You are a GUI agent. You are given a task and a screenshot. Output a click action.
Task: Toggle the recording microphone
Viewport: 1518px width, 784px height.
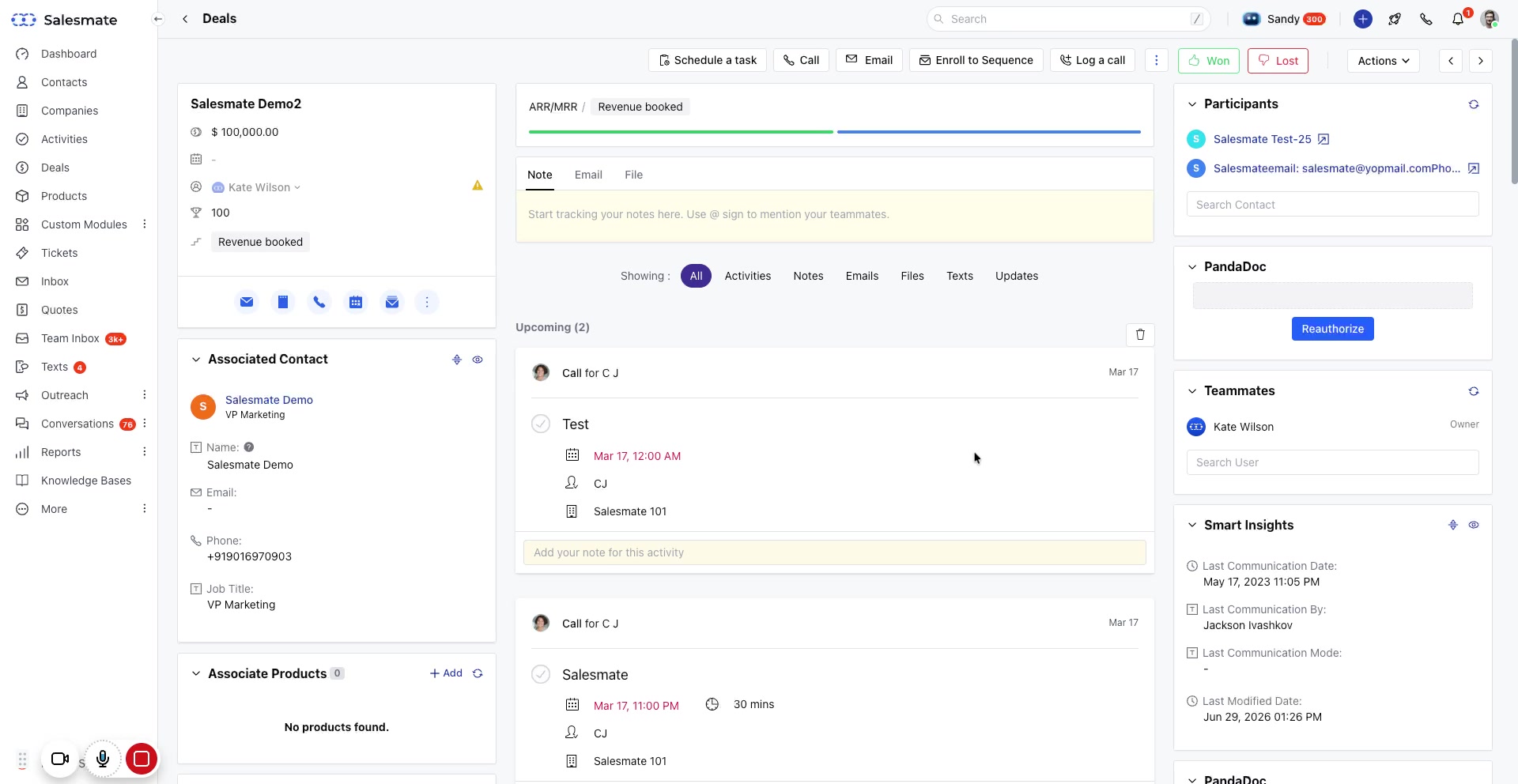103,759
